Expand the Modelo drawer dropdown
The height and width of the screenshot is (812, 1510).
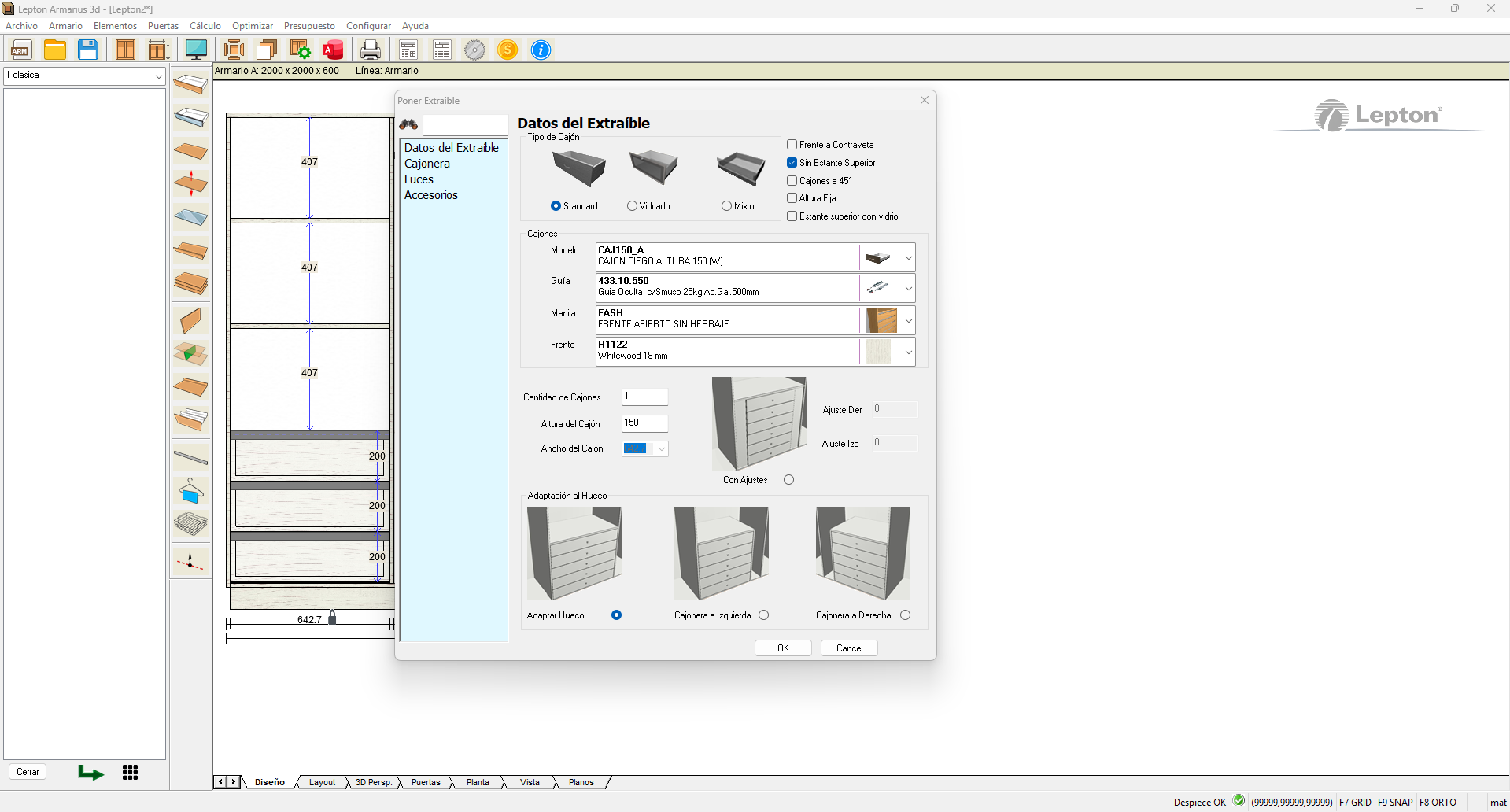pyautogui.click(x=908, y=257)
